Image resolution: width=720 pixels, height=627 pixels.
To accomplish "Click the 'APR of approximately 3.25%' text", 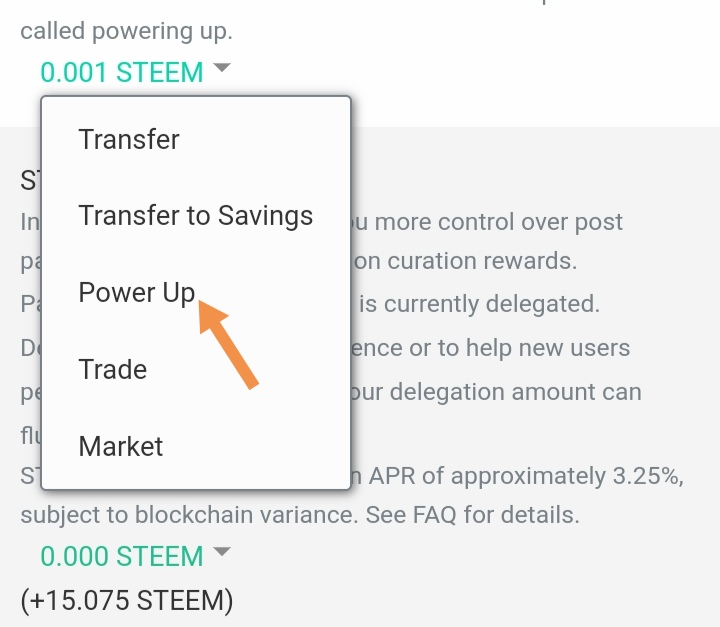I will point(522,477).
